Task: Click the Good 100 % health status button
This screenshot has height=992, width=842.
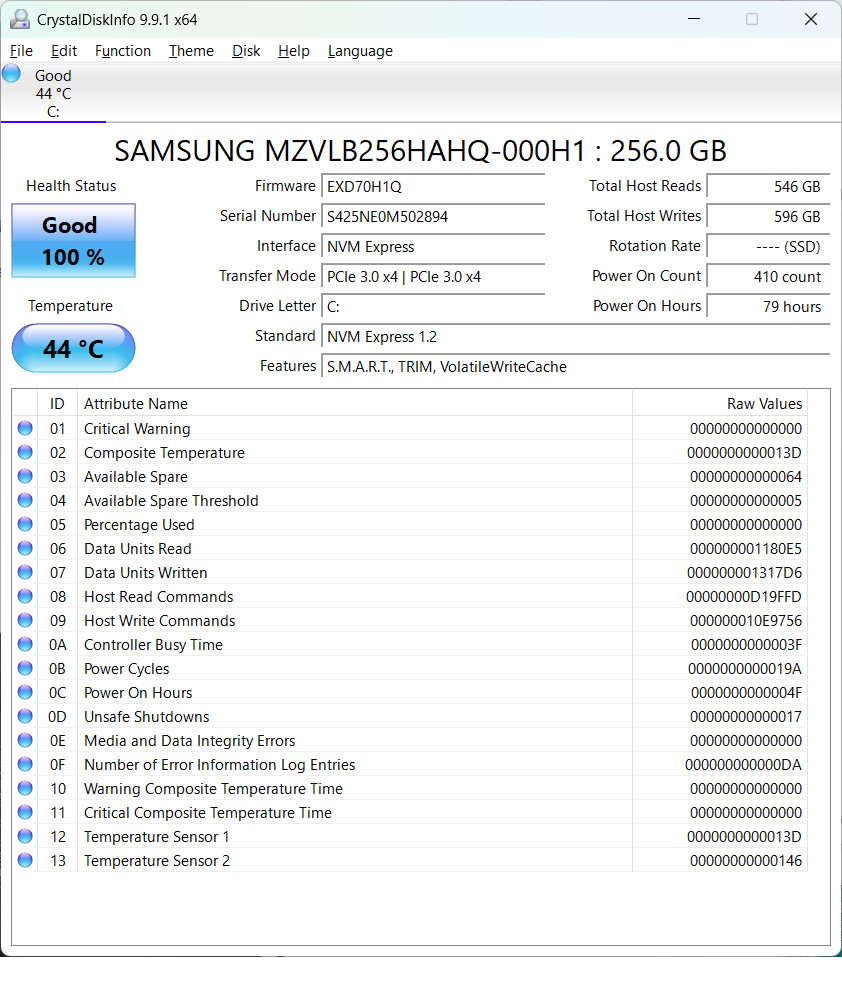Action: pos(73,240)
